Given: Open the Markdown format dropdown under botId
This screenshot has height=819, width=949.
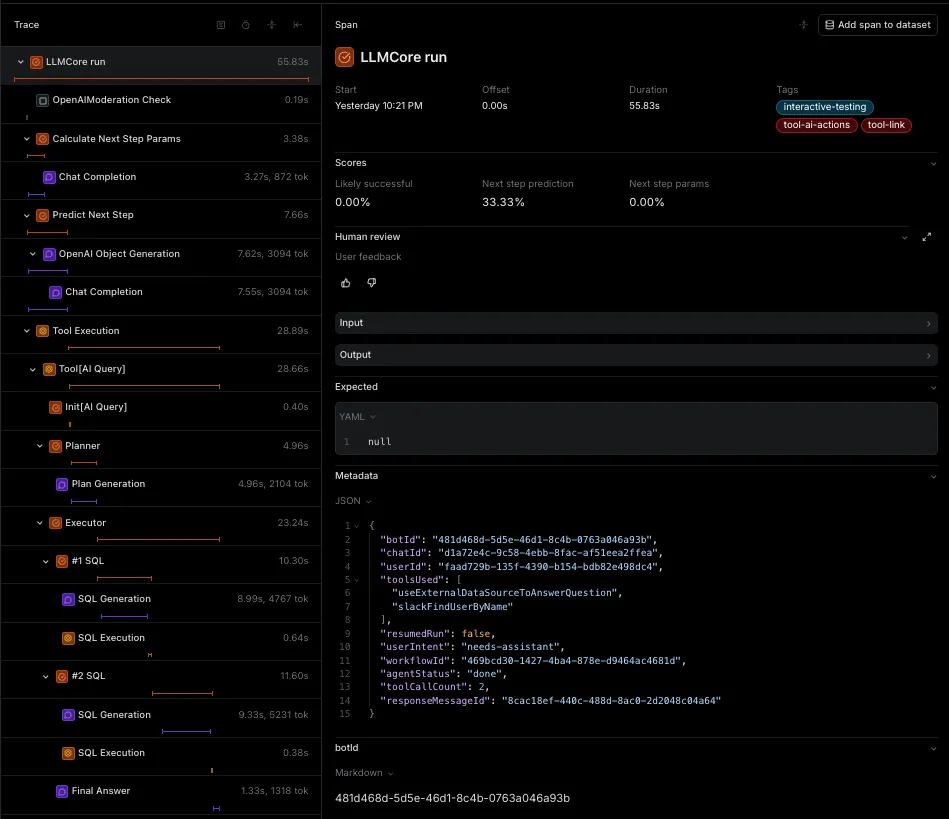Looking at the screenshot, I should pyautogui.click(x=364, y=773).
